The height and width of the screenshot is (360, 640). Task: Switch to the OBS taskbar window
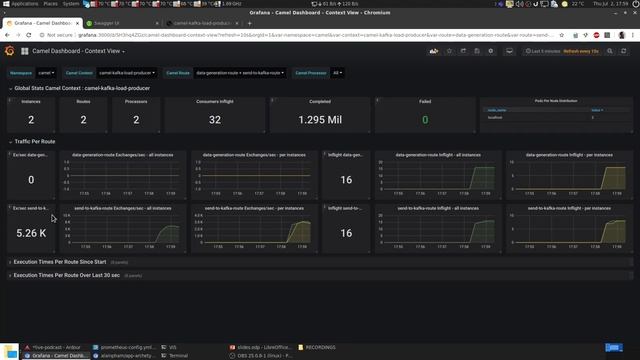[260, 356]
